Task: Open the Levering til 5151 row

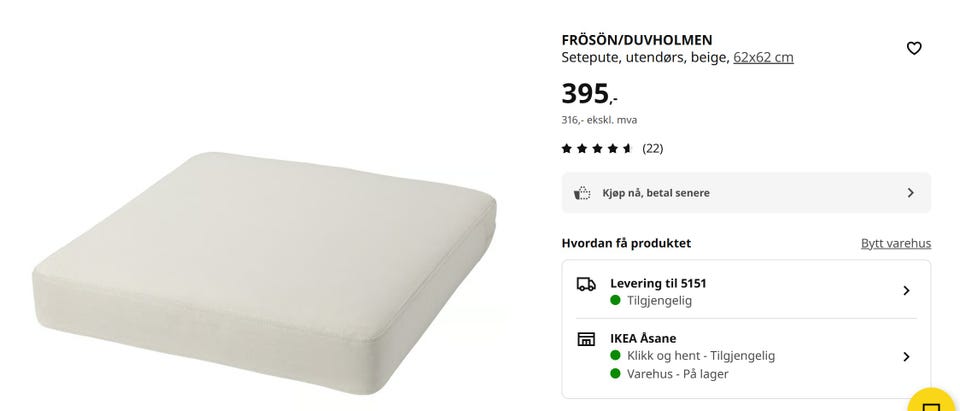Action: coord(746,292)
